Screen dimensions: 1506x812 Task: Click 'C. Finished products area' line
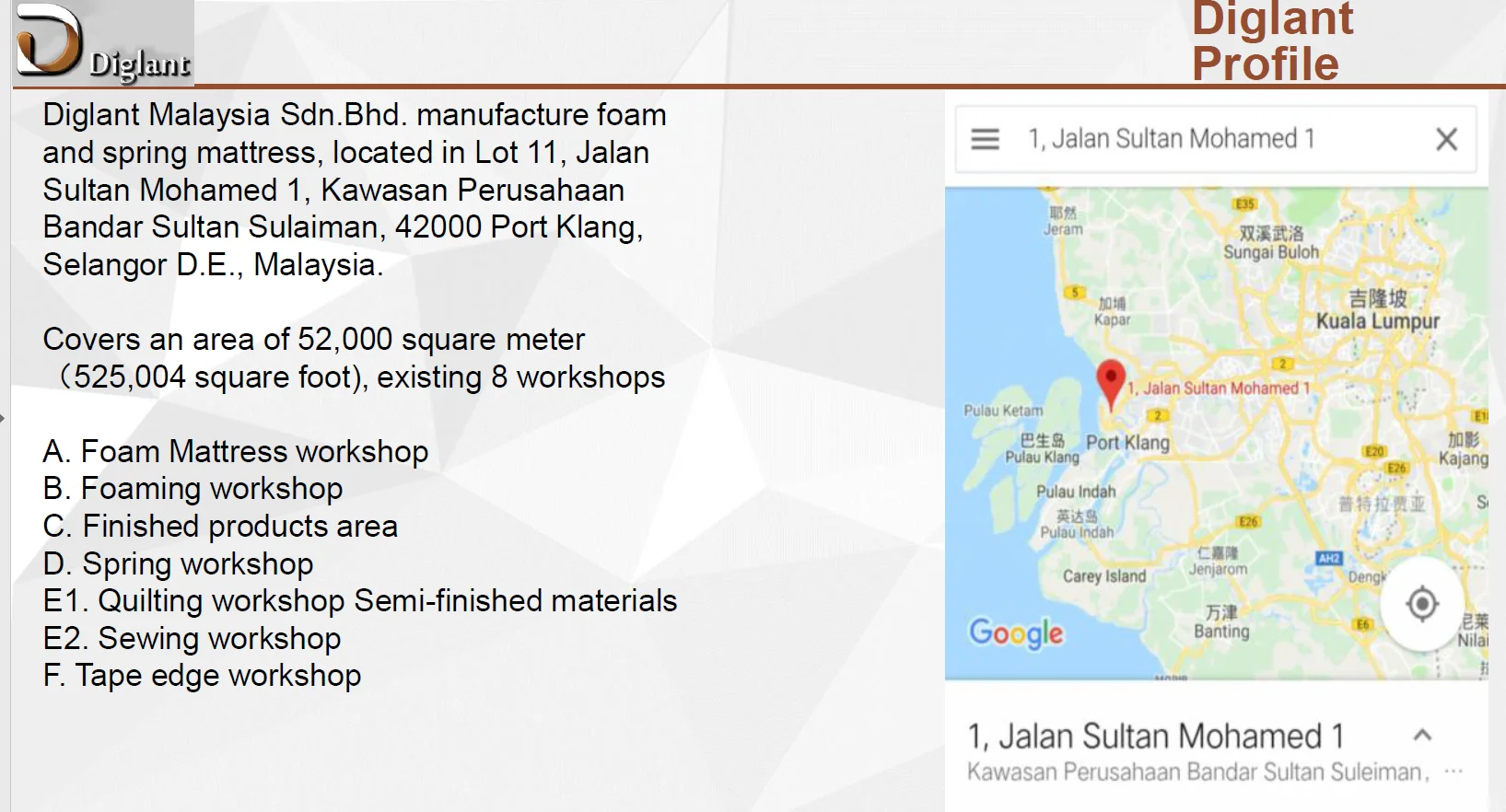coord(220,527)
